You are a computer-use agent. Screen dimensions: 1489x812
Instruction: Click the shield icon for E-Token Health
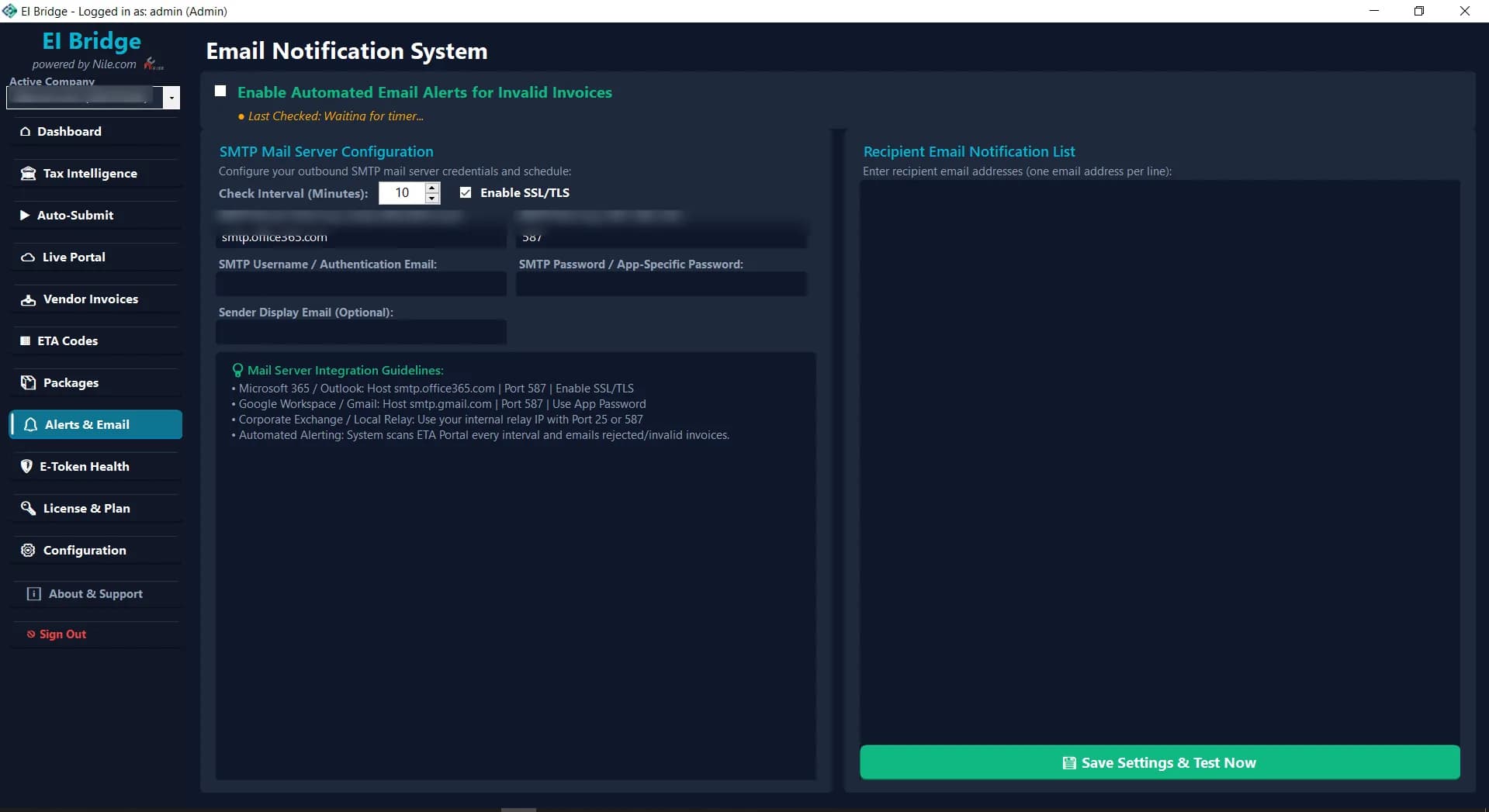click(26, 467)
